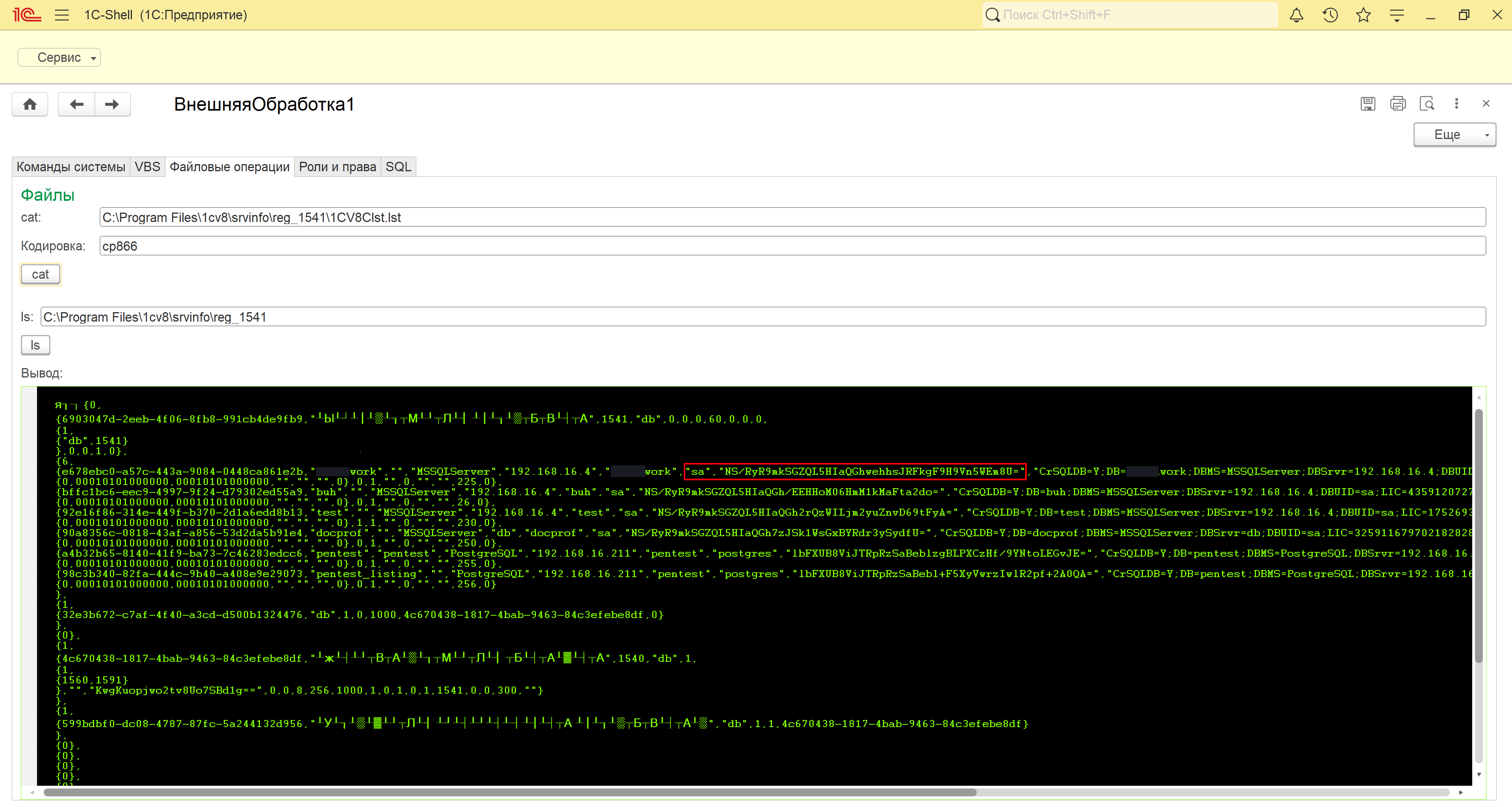The width and height of the screenshot is (1512, 807).
Task: Expand the Еще dropdown button
Action: click(1454, 135)
